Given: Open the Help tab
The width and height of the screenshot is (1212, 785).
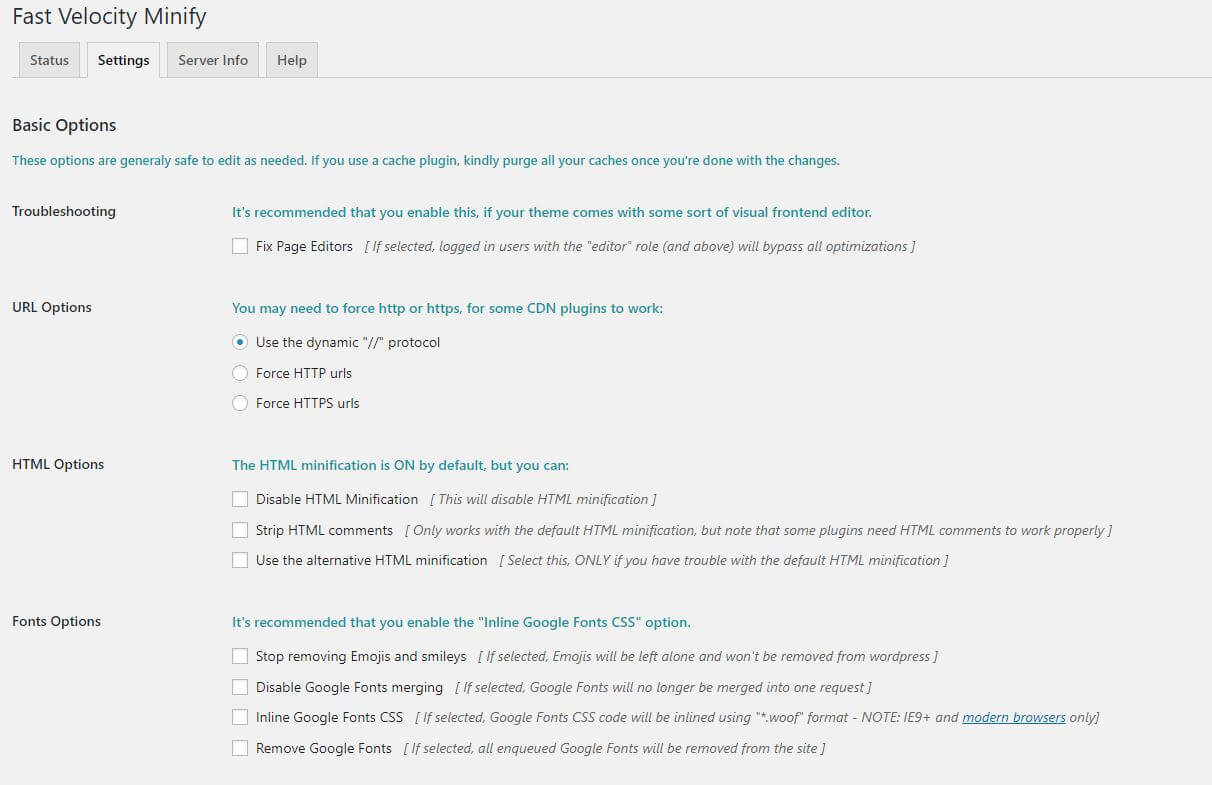Looking at the screenshot, I should click(292, 60).
